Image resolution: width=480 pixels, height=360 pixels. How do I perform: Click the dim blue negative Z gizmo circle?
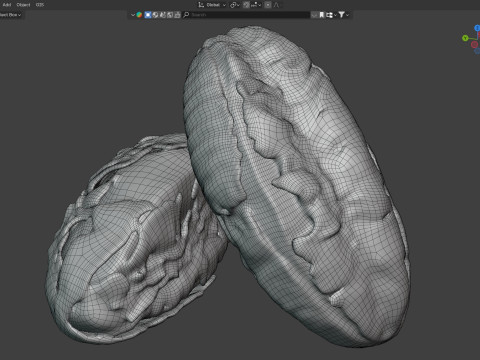pyautogui.click(x=477, y=51)
